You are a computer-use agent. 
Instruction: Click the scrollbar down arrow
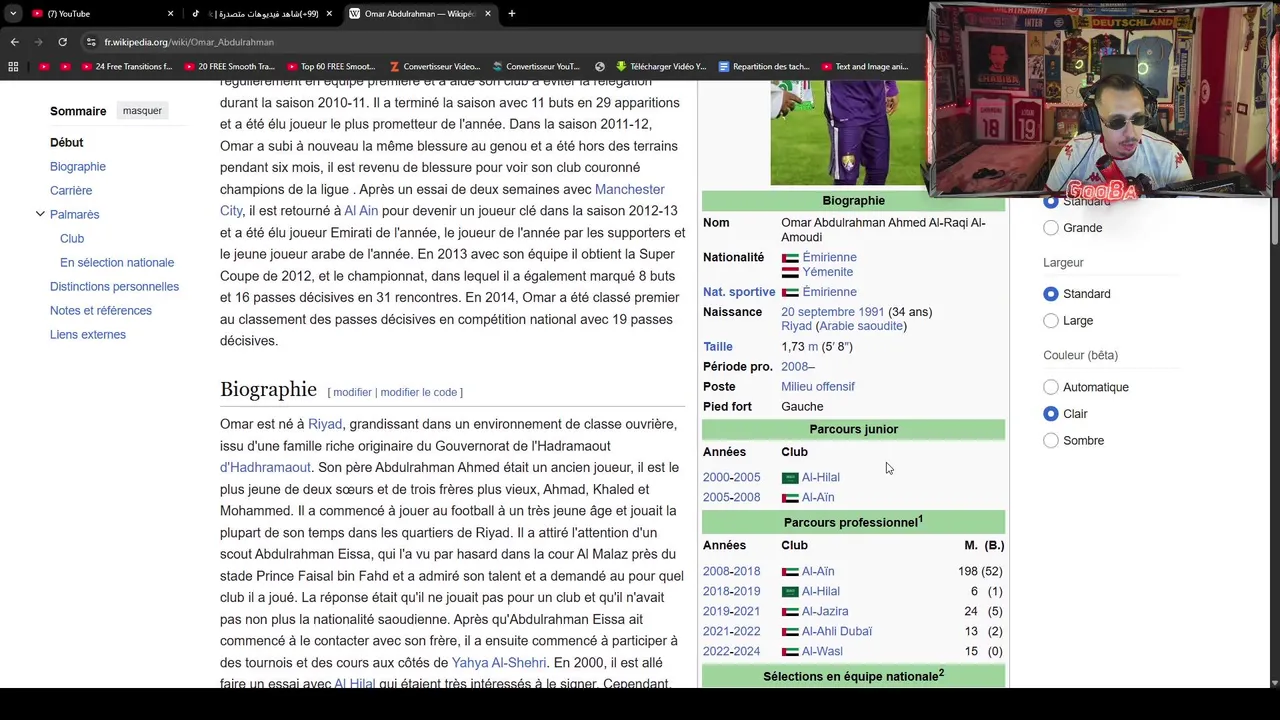click(1274, 682)
